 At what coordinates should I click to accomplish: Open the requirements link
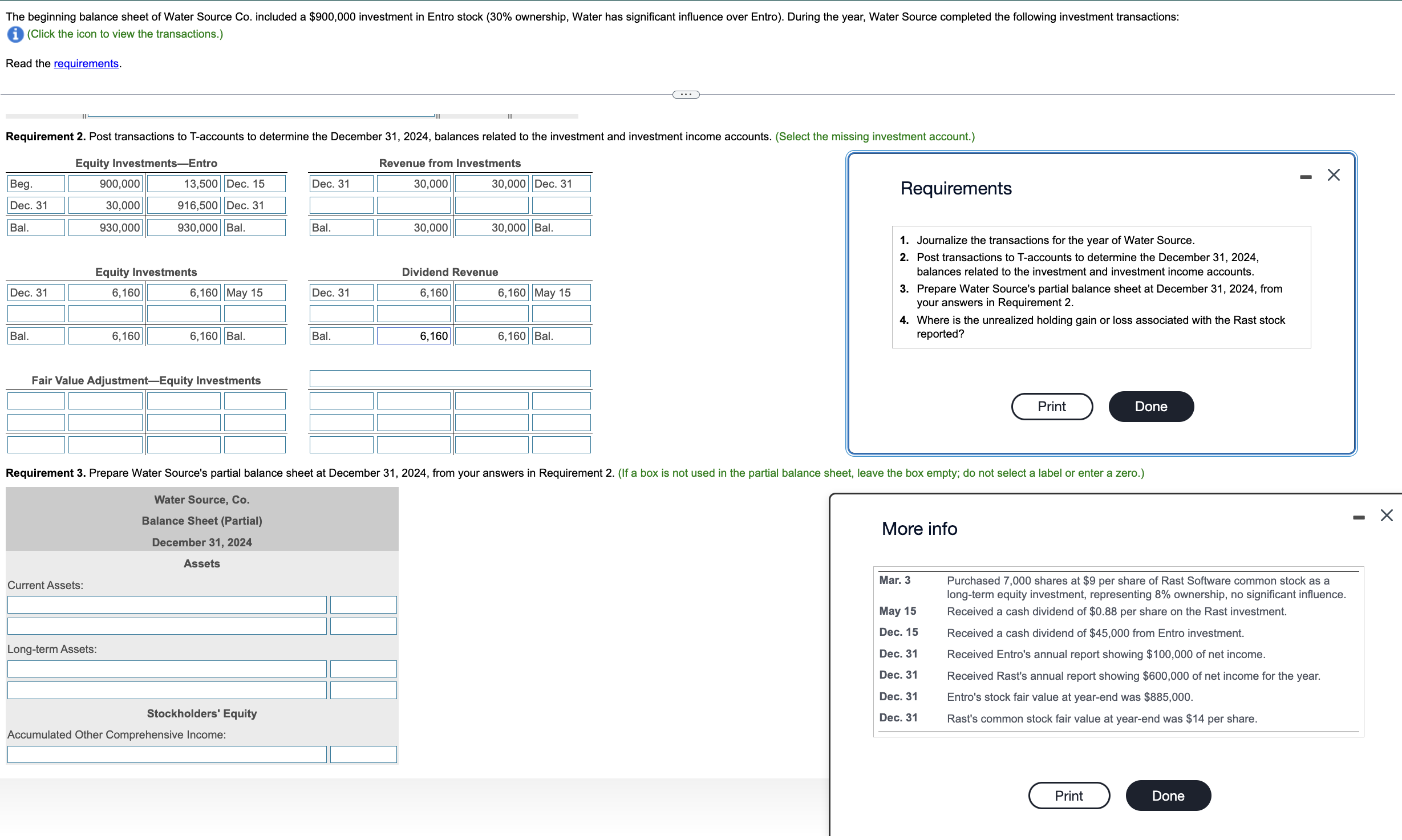(x=86, y=63)
